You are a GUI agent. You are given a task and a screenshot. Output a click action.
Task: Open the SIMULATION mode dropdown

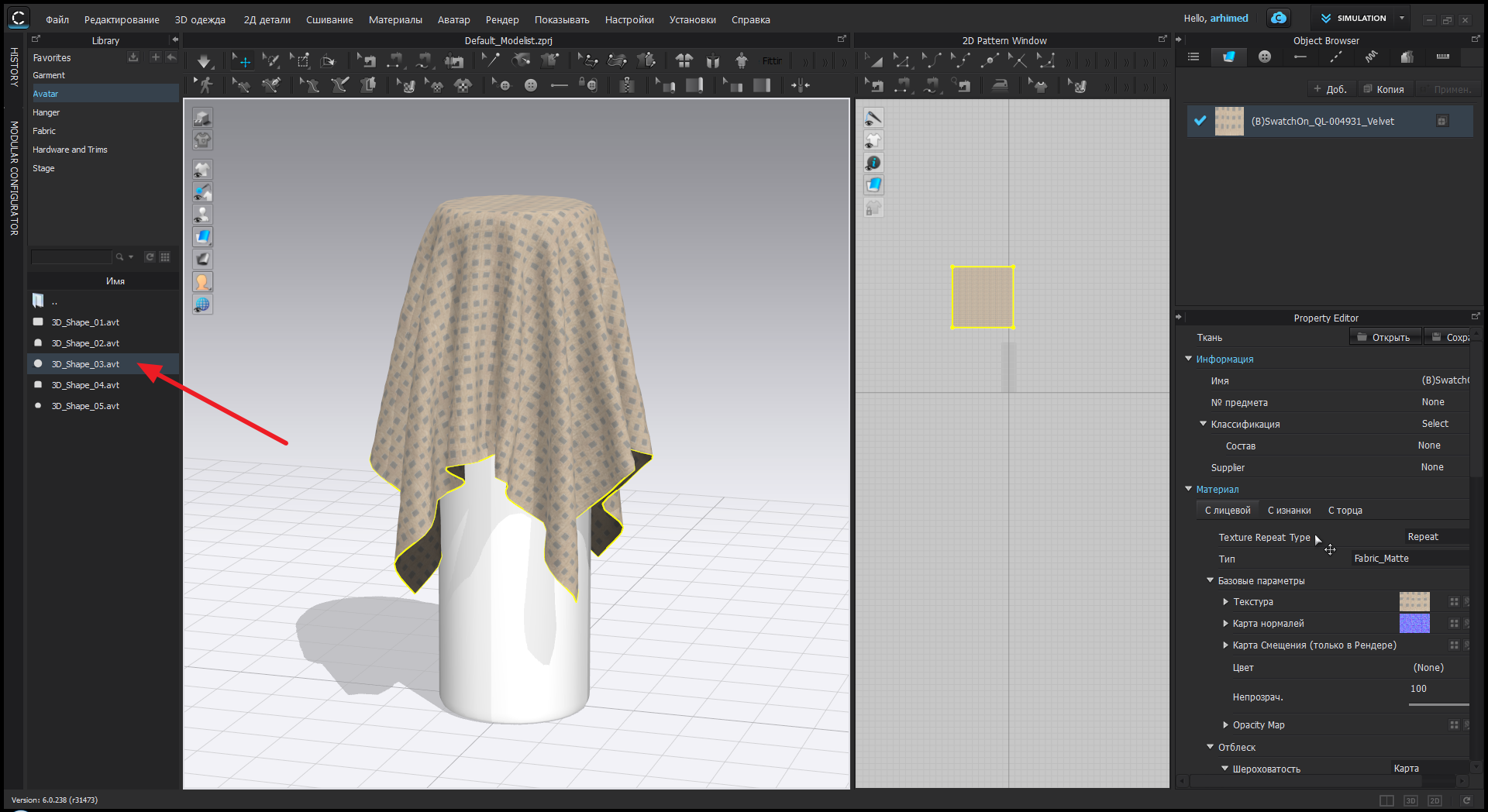[x=1401, y=18]
